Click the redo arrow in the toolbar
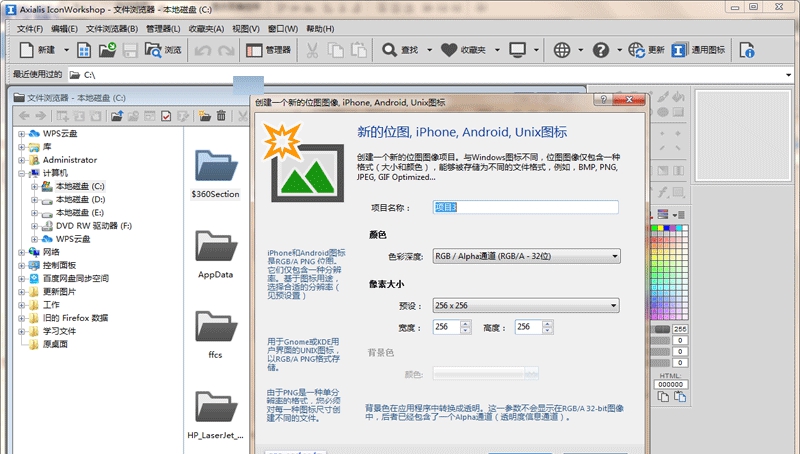The height and width of the screenshot is (454, 800). [x=226, y=50]
